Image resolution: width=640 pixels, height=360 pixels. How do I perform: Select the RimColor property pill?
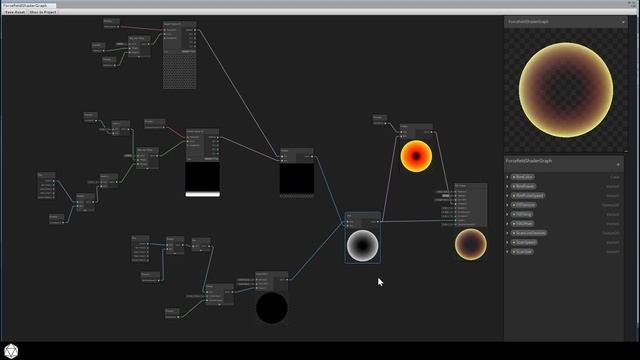(x=522, y=177)
